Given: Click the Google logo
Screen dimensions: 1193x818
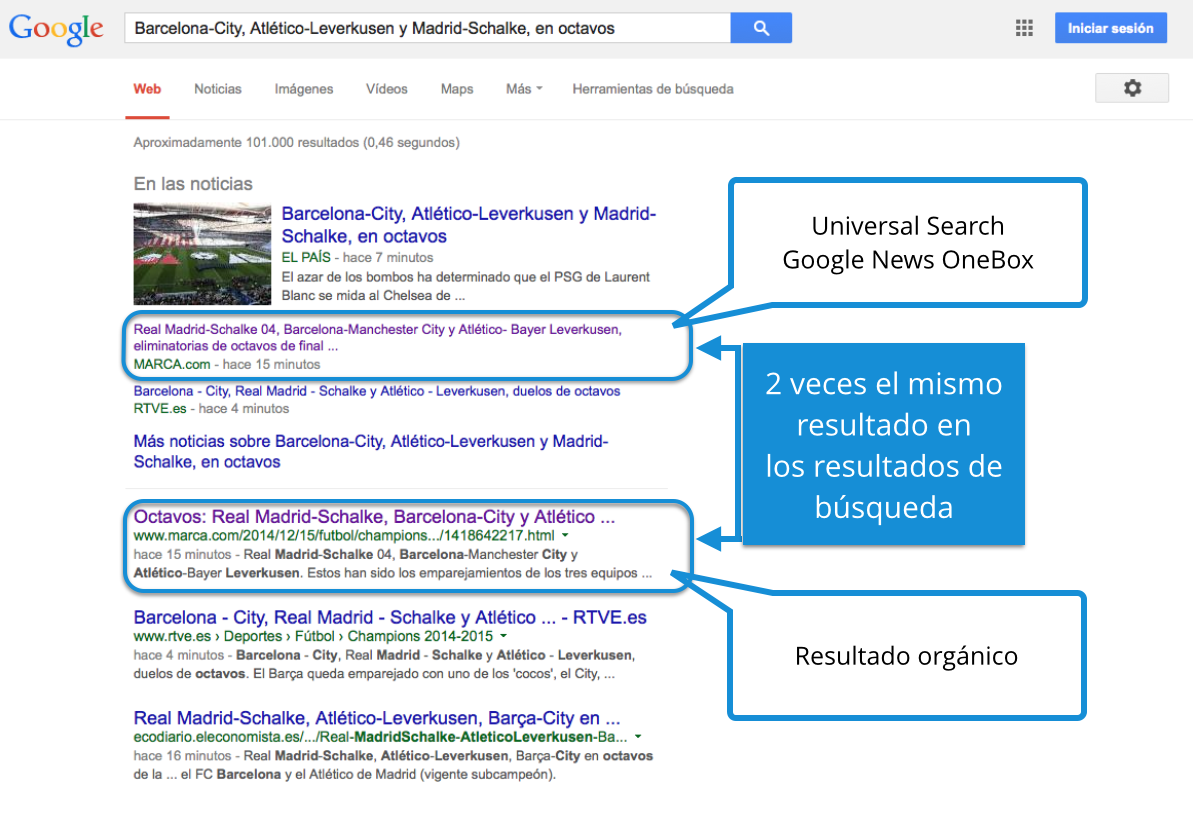Looking at the screenshot, I should click(56, 29).
